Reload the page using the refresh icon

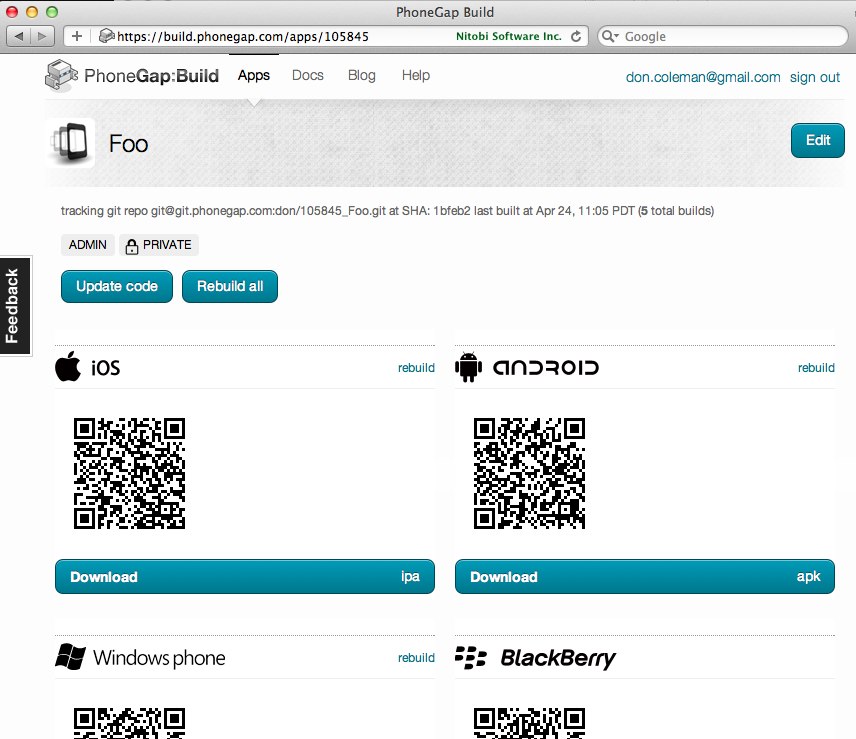click(575, 36)
